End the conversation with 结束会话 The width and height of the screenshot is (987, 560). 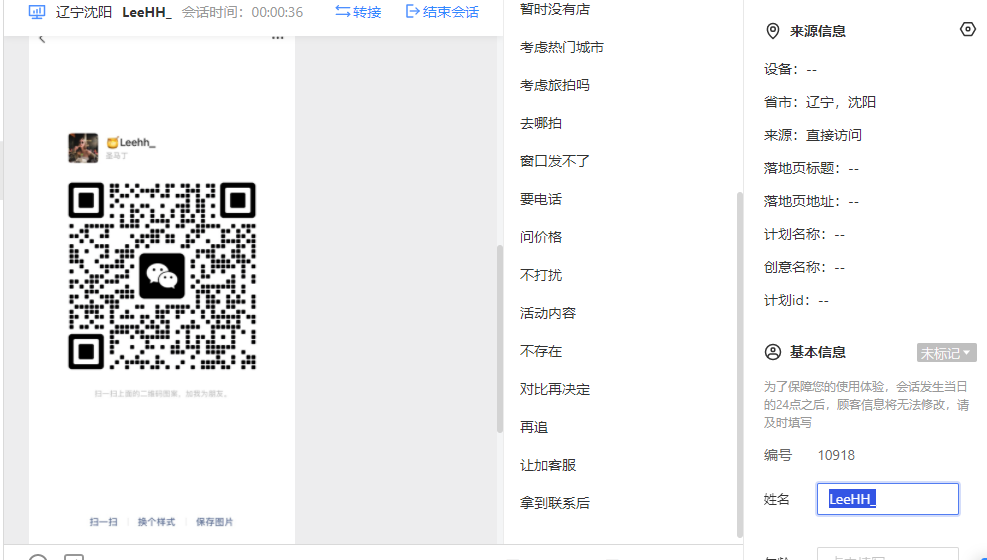(443, 12)
